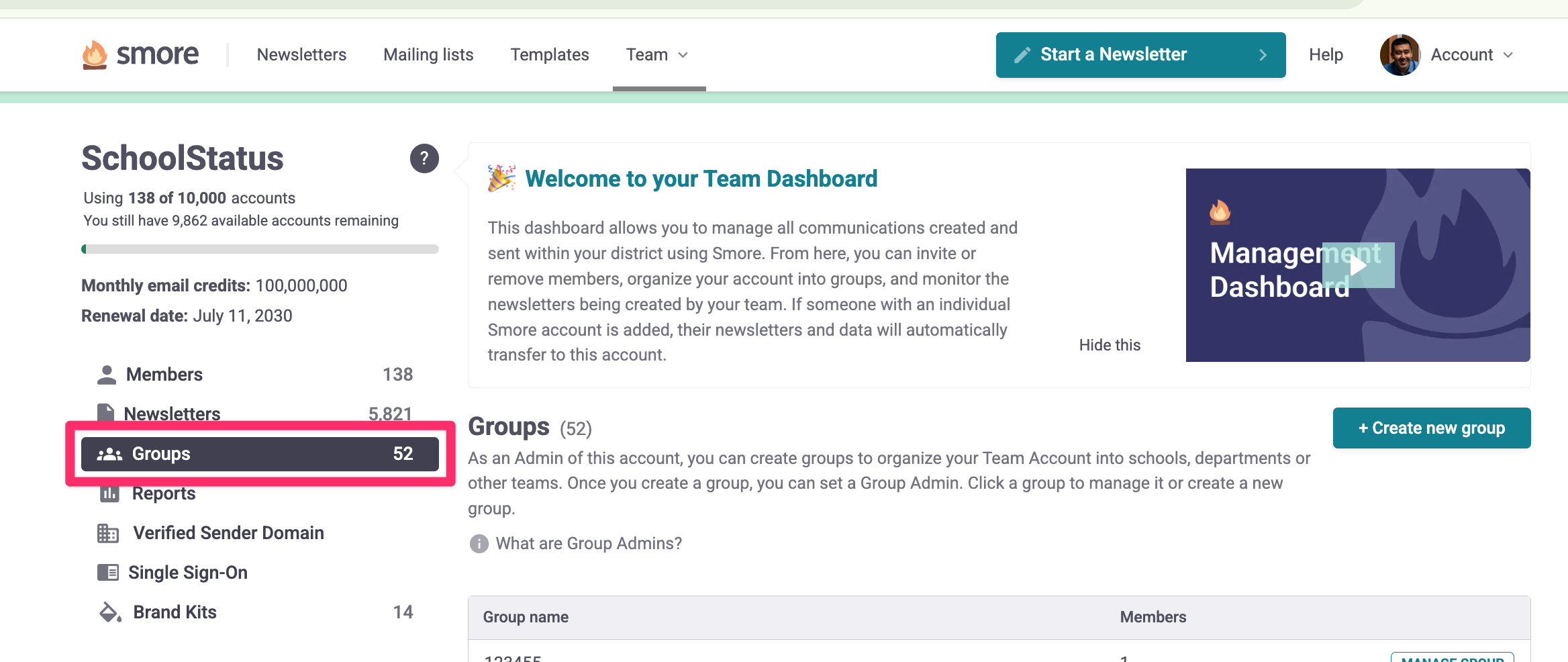1568x662 pixels.
Task: Click the question mark help icon
Action: click(x=424, y=158)
